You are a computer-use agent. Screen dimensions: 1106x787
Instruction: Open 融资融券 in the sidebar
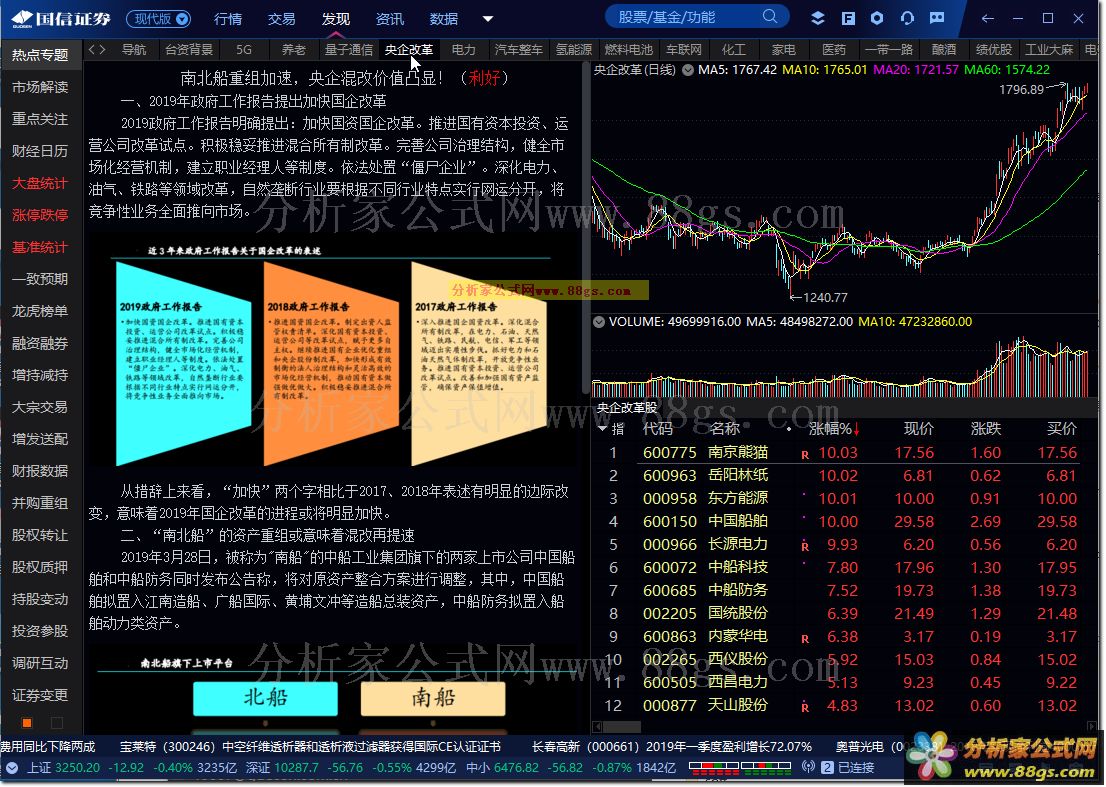point(40,343)
